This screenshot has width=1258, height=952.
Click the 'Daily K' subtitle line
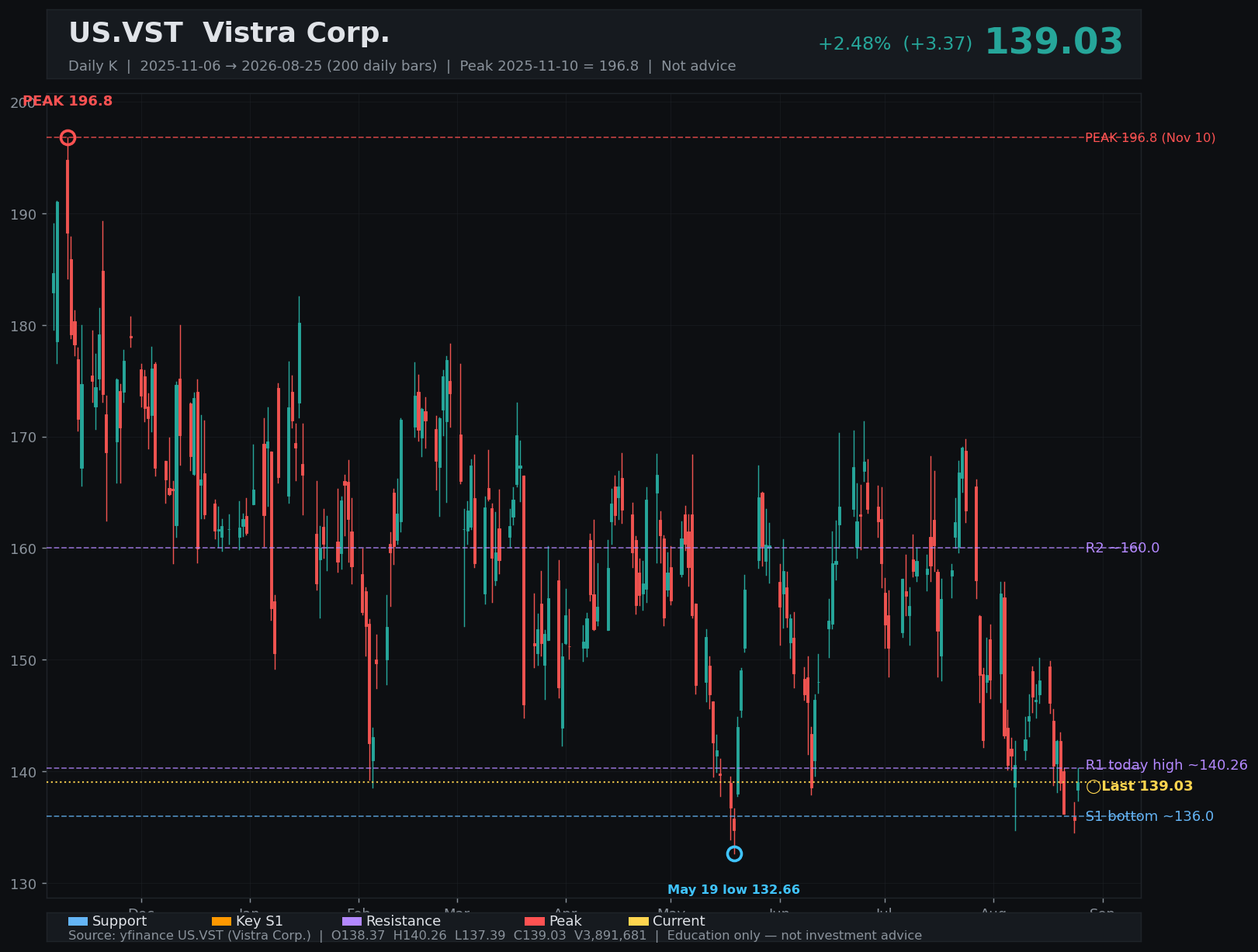(402, 66)
